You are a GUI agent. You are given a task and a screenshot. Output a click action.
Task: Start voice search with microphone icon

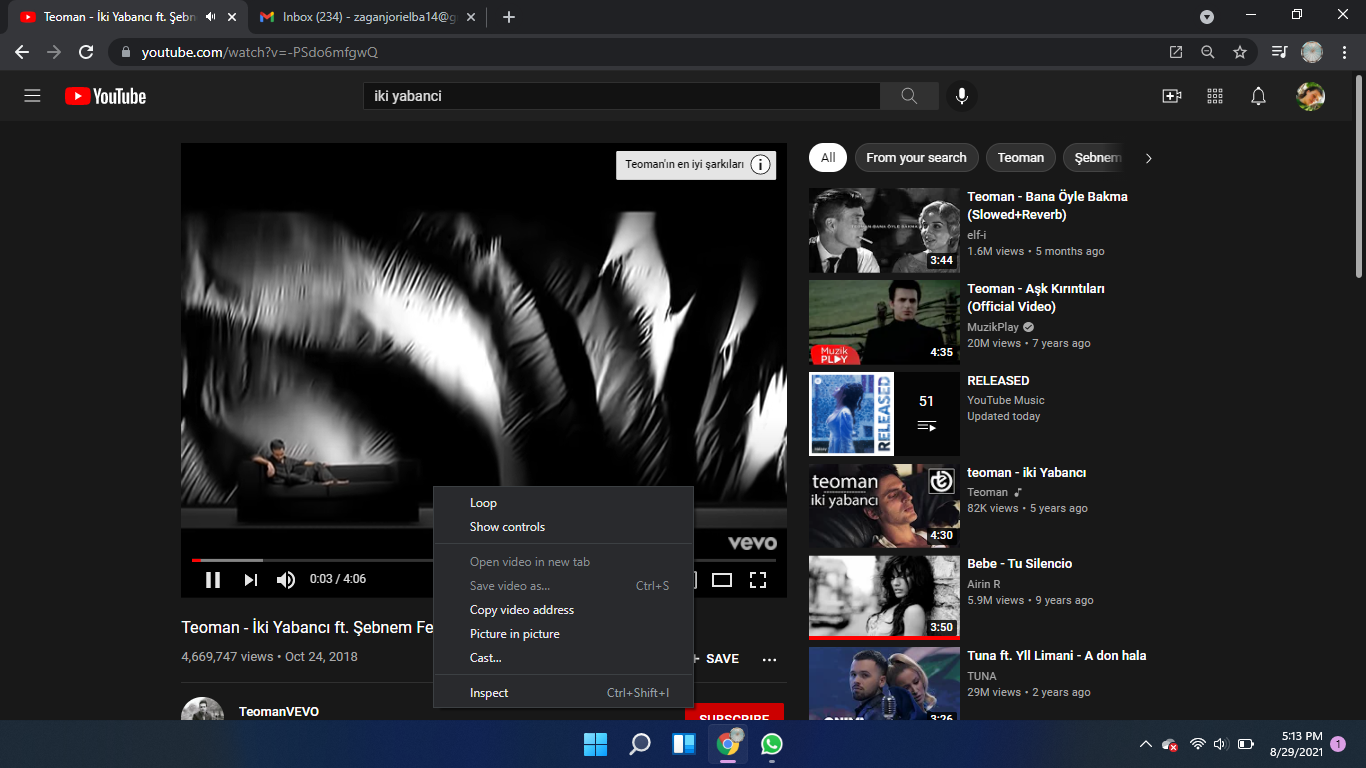click(x=961, y=96)
